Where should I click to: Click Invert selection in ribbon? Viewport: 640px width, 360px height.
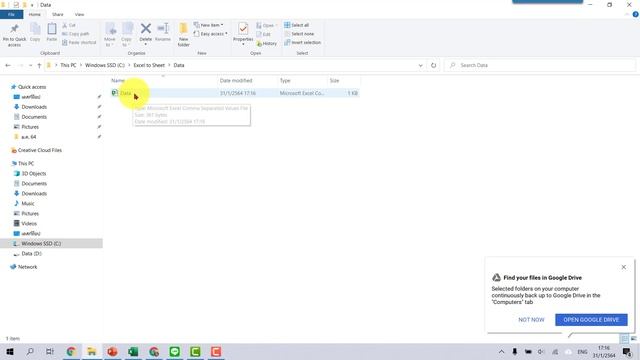[x=302, y=42]
